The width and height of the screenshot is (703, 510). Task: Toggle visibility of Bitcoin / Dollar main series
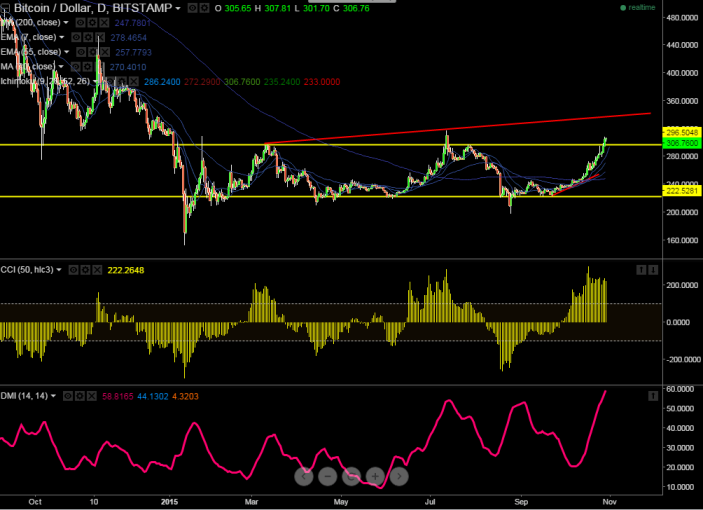(x=192, y=8)
